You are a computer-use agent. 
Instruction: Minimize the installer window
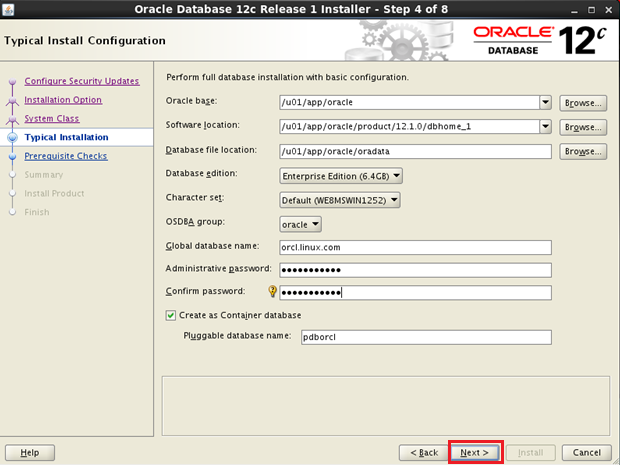point(575,10)
